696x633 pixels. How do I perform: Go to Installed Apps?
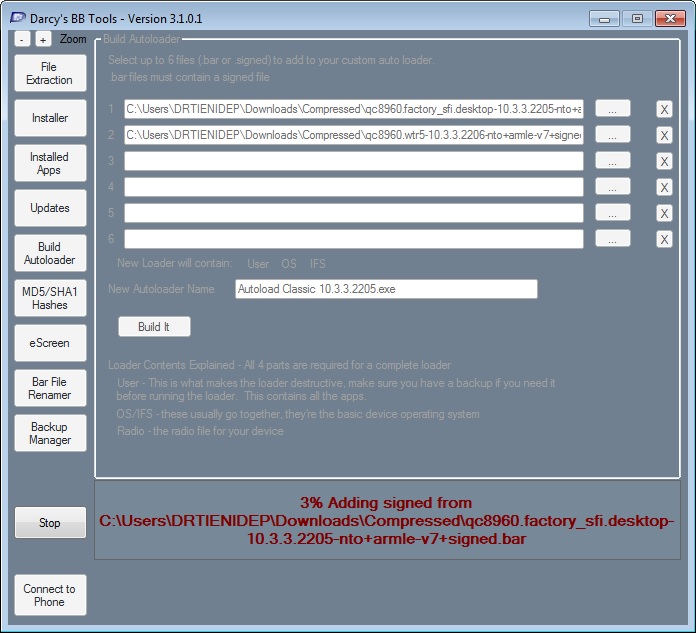point(50,163)
